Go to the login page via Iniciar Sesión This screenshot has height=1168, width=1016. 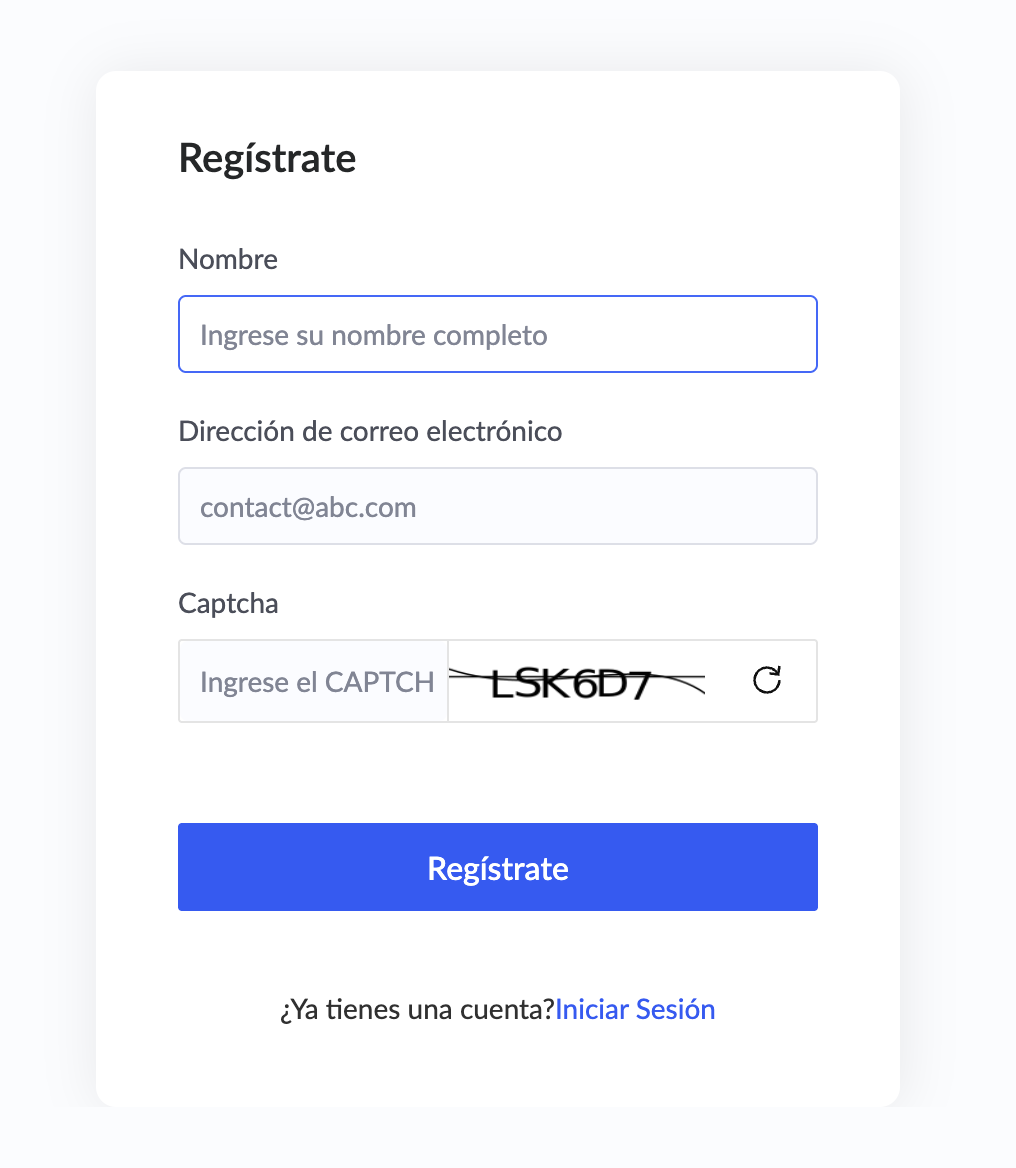(635, 1009)
